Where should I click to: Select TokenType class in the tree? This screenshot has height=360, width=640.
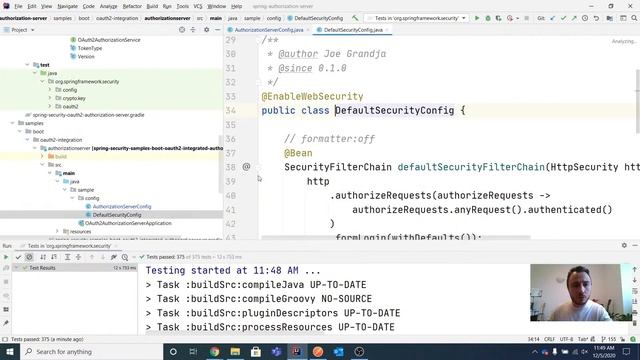point(90,48)
